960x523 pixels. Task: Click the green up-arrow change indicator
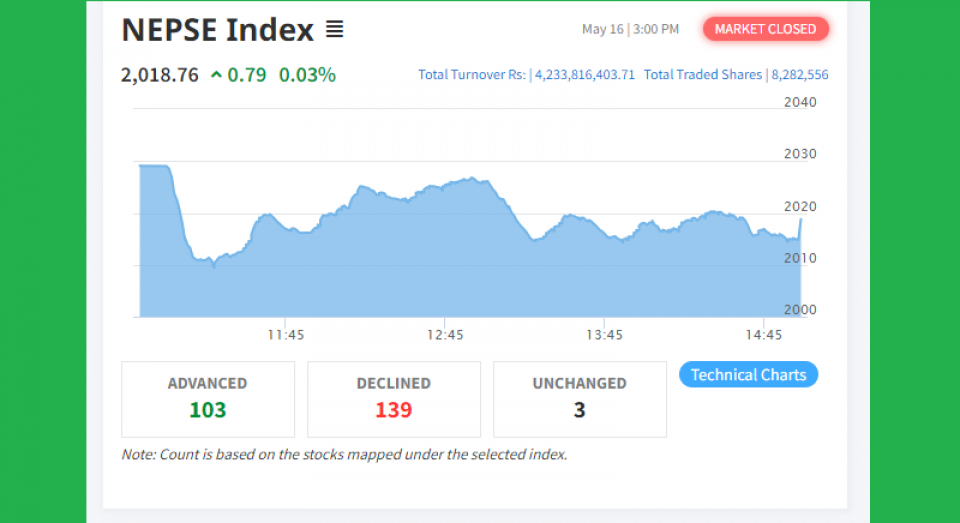(x=216, y=75)
